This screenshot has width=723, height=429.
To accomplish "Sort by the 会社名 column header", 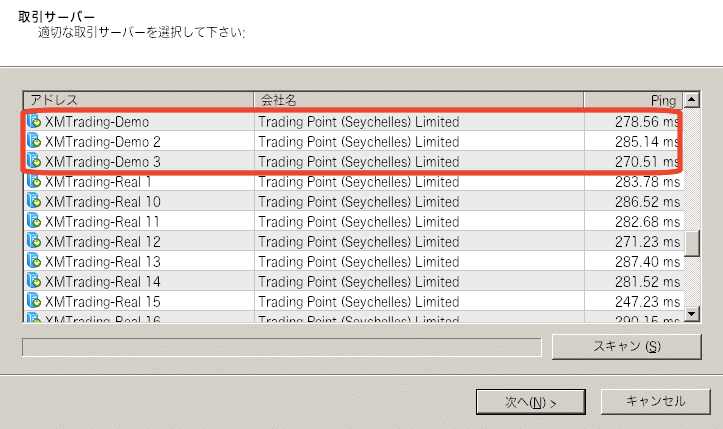I will [419, 100].
